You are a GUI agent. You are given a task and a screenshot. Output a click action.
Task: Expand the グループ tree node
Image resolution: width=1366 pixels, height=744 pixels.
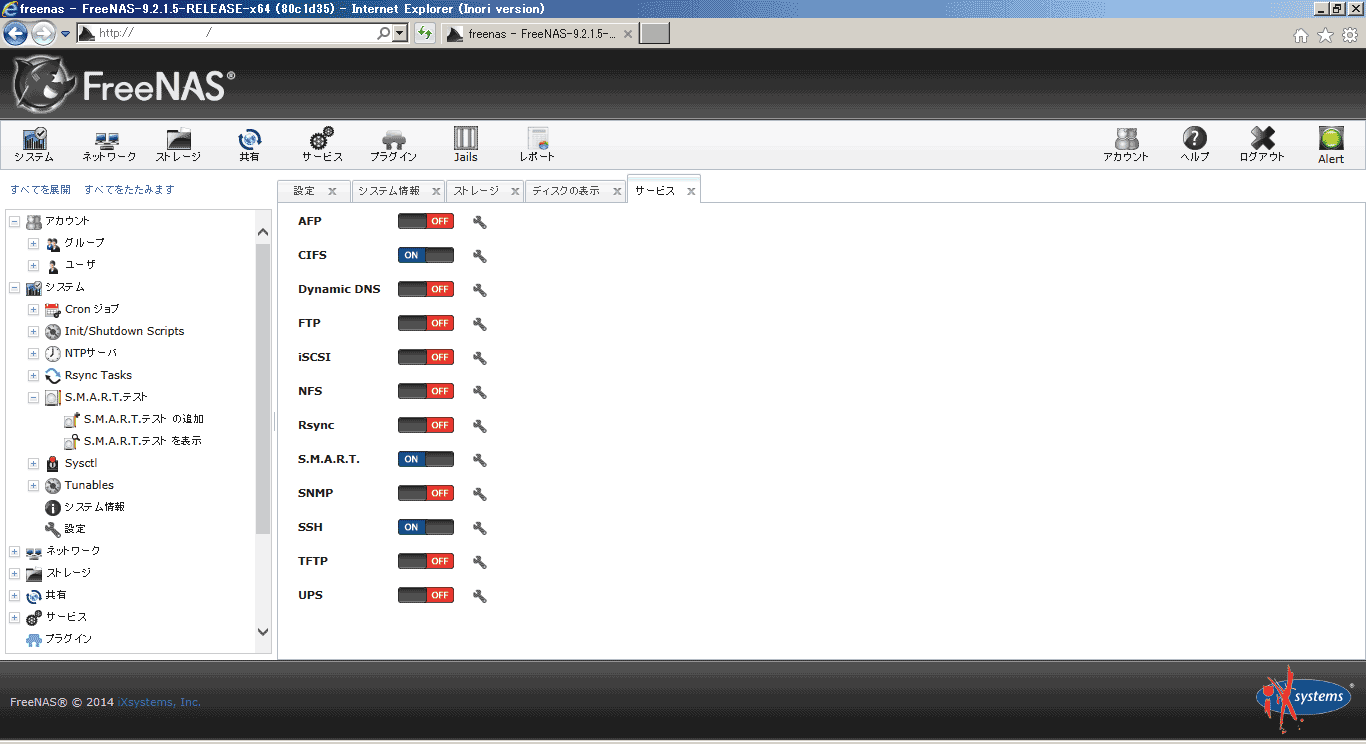click(x=33, y=243)
